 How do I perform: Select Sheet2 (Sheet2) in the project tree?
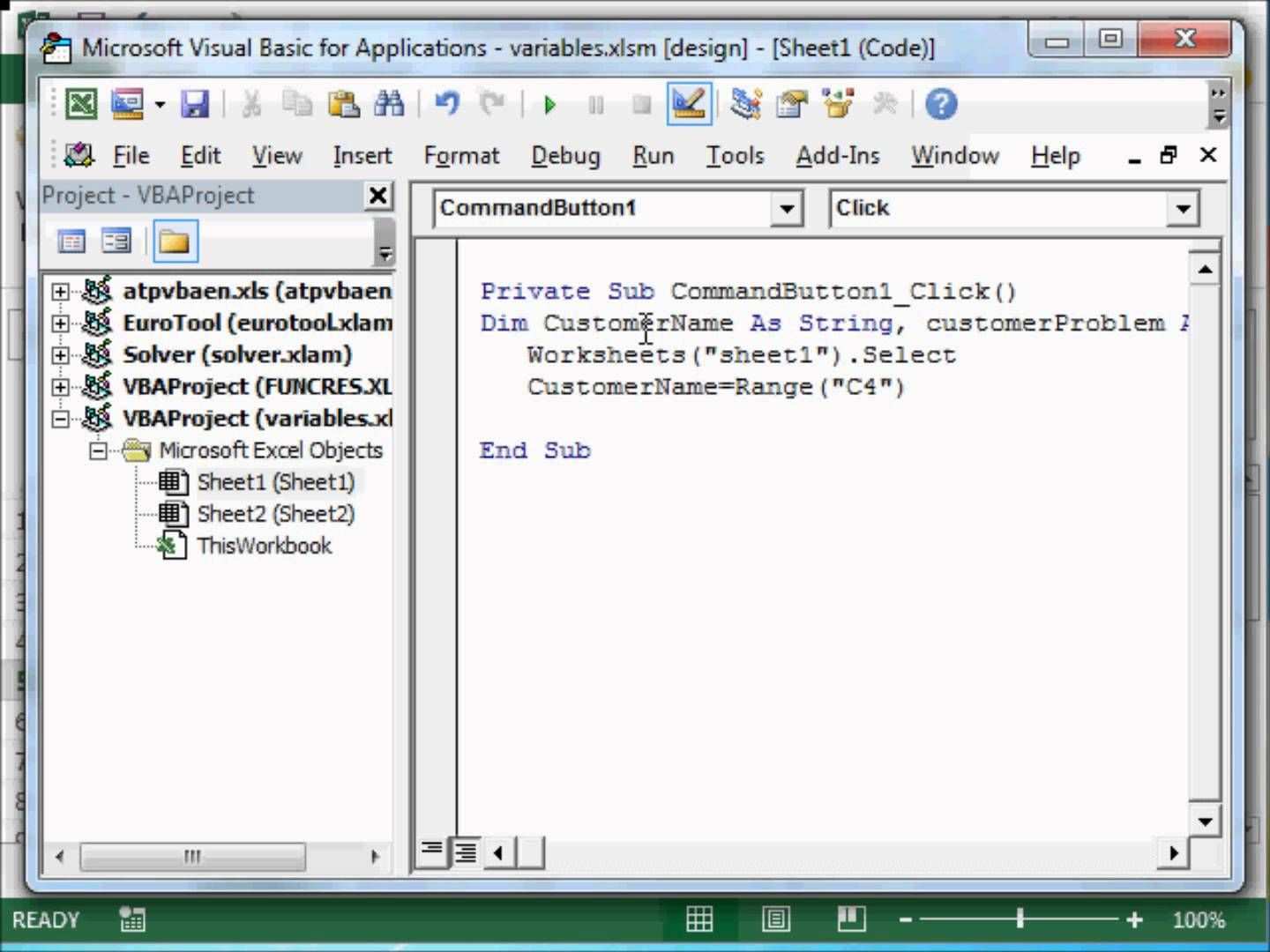274,514
